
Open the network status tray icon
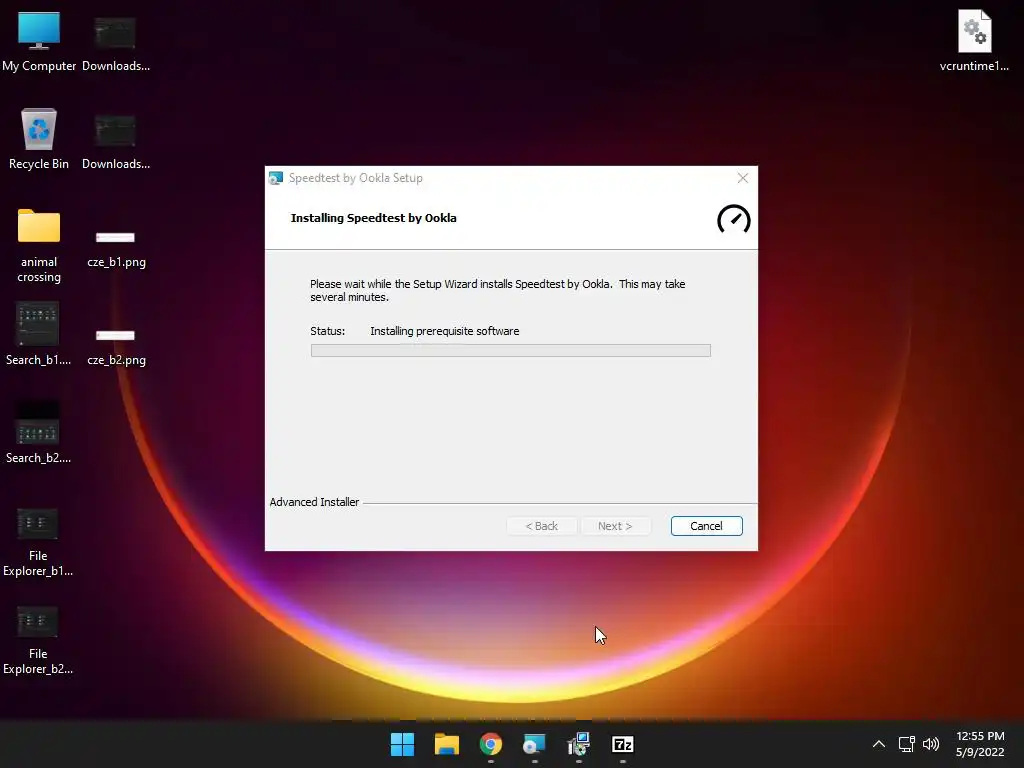coord(906,744)
